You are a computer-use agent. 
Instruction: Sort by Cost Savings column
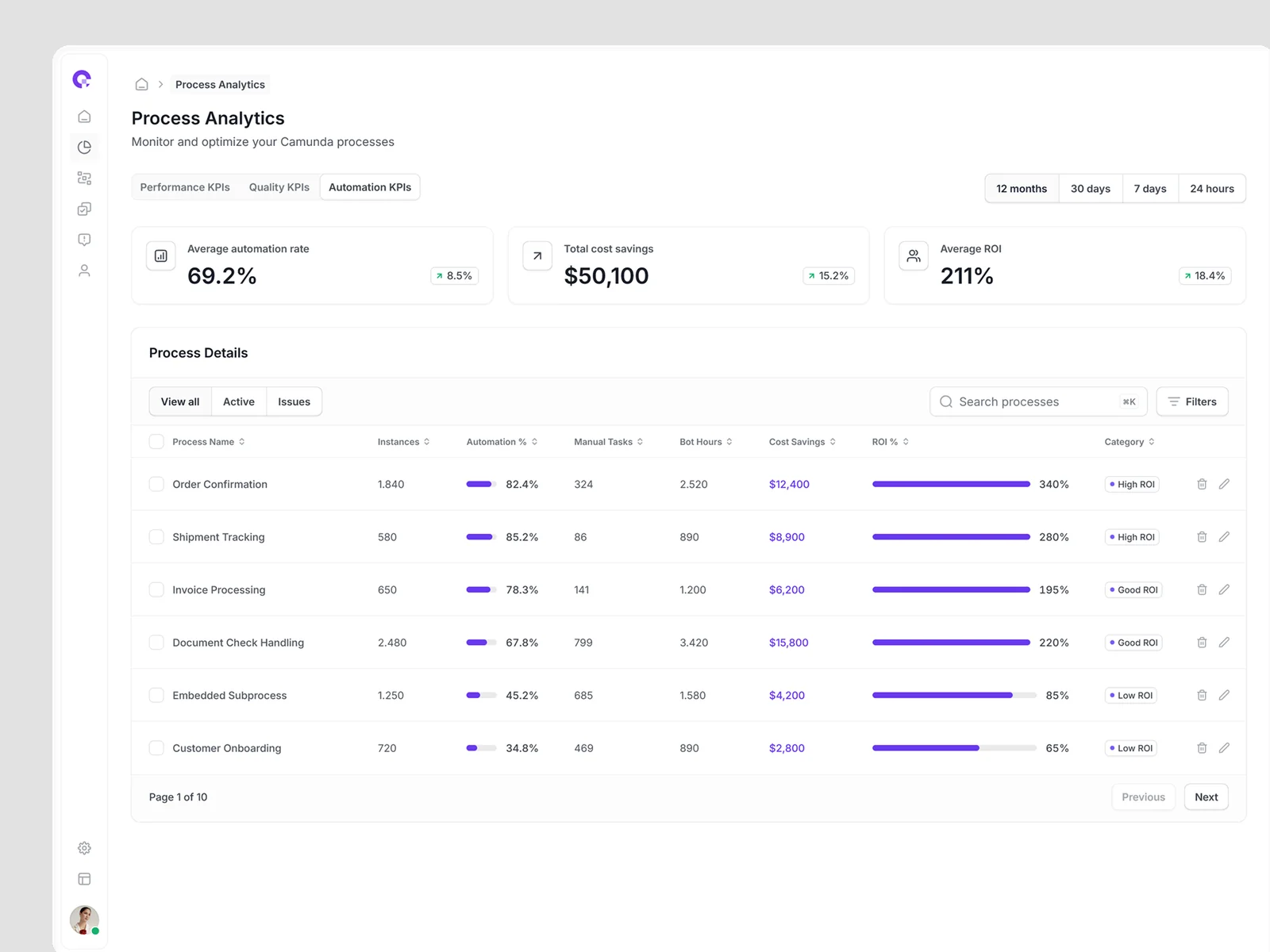(802, 442)
